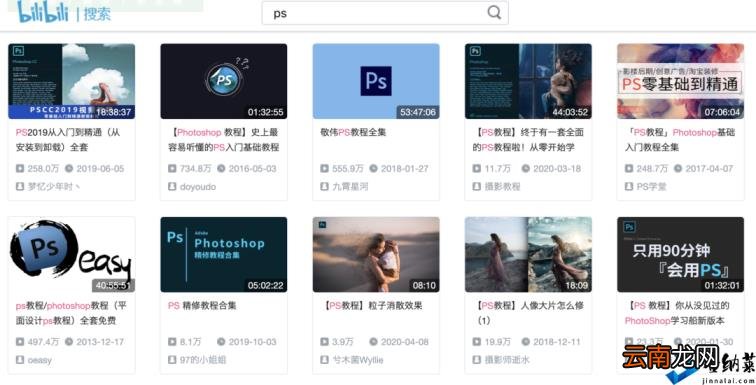Open 只用90分钟会用PS thumbnail
This screenshot has height=385, width=756.
click(680, 254)
